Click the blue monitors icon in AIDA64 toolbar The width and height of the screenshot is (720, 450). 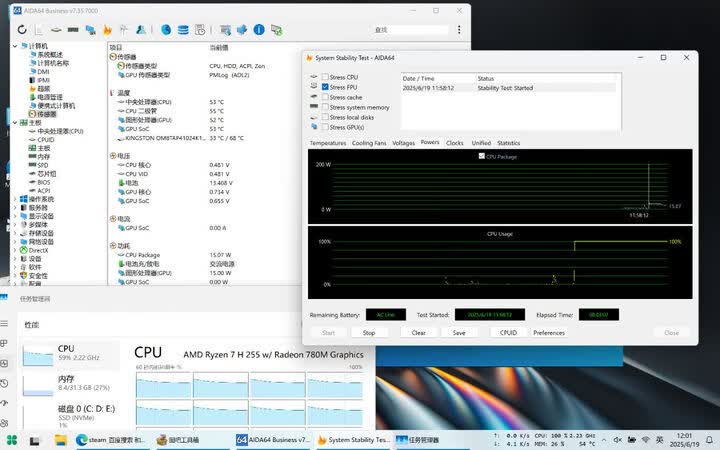coord(90,30)
